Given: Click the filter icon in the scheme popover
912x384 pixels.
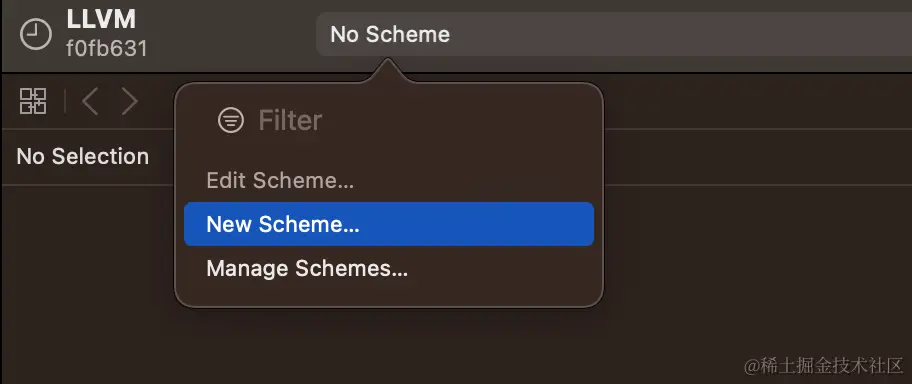Looking at the screenshot, I should (x=231, y=120).
